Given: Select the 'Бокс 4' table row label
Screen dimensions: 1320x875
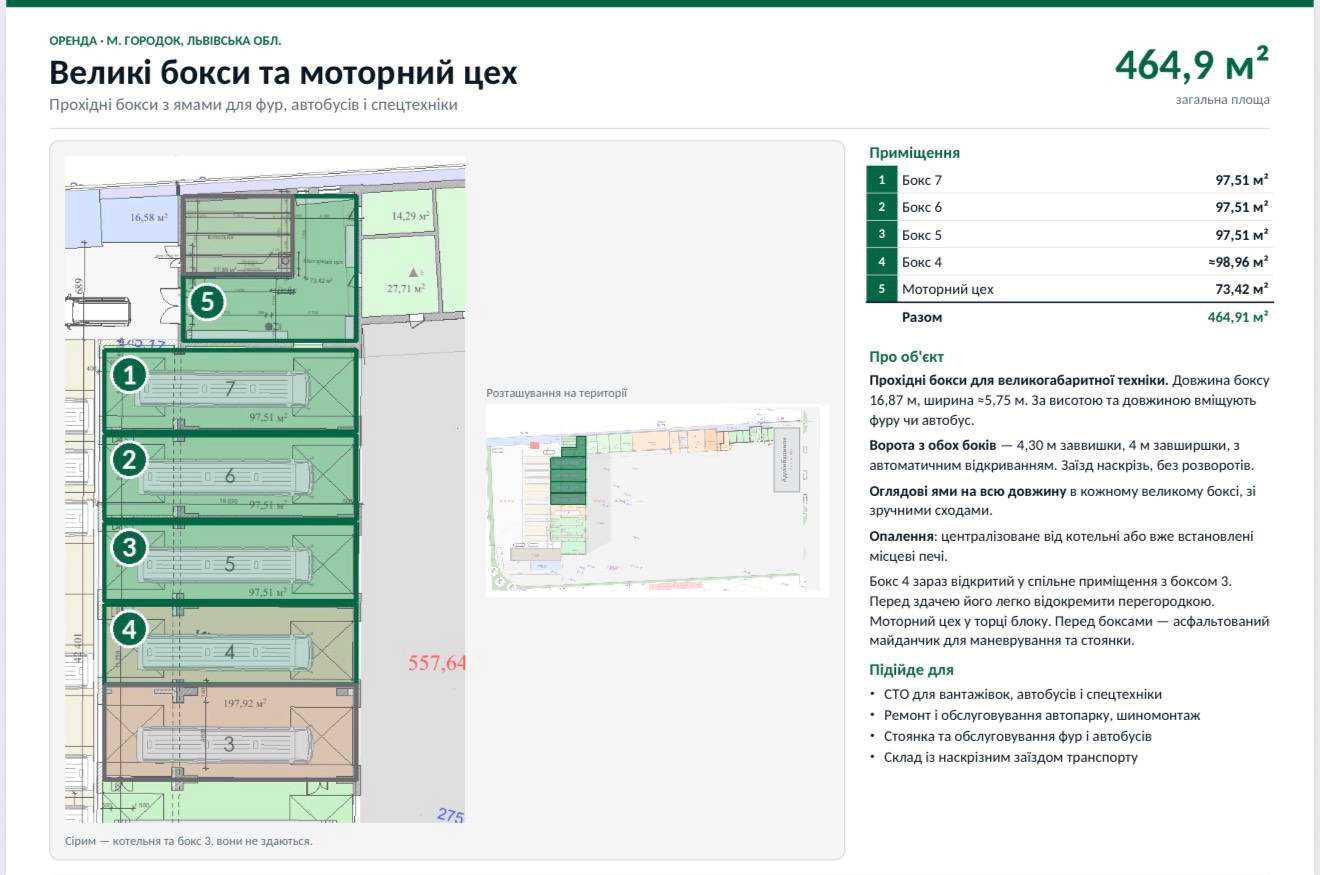Looking at the screenshot, I should [x=922, y=262].
